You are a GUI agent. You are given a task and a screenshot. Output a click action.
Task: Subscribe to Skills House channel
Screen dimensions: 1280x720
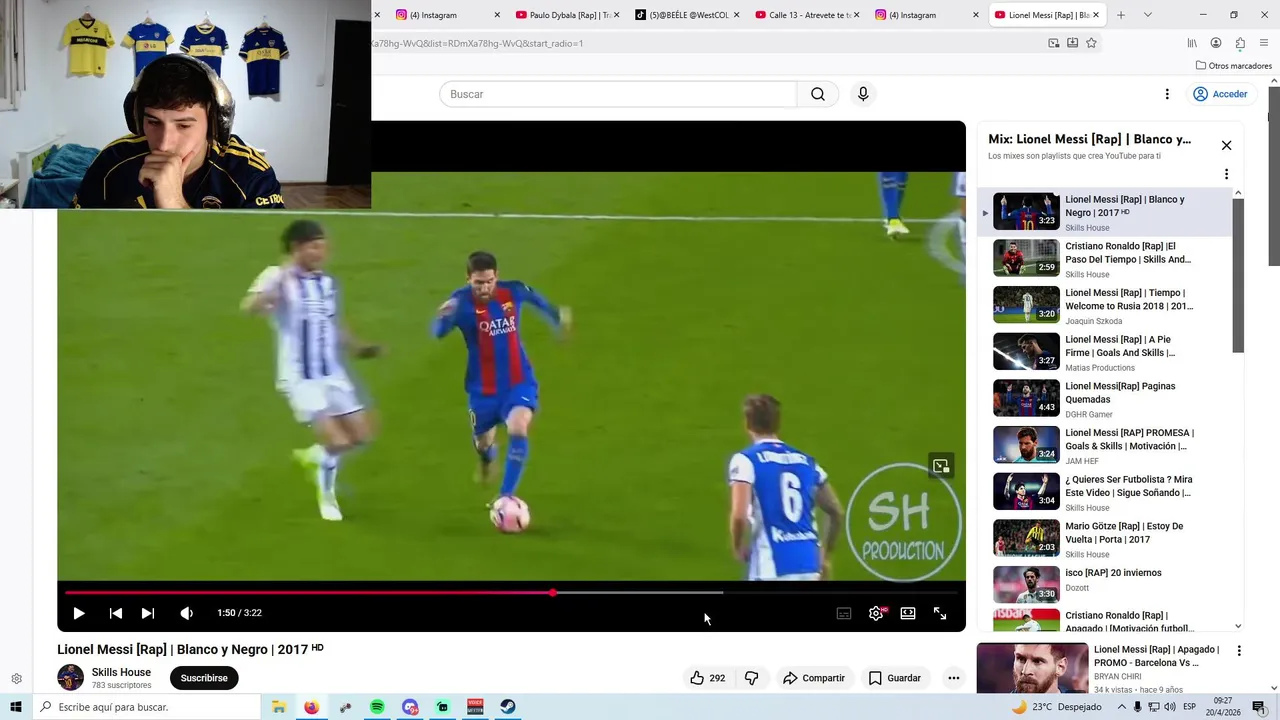(x=204, y=678)
